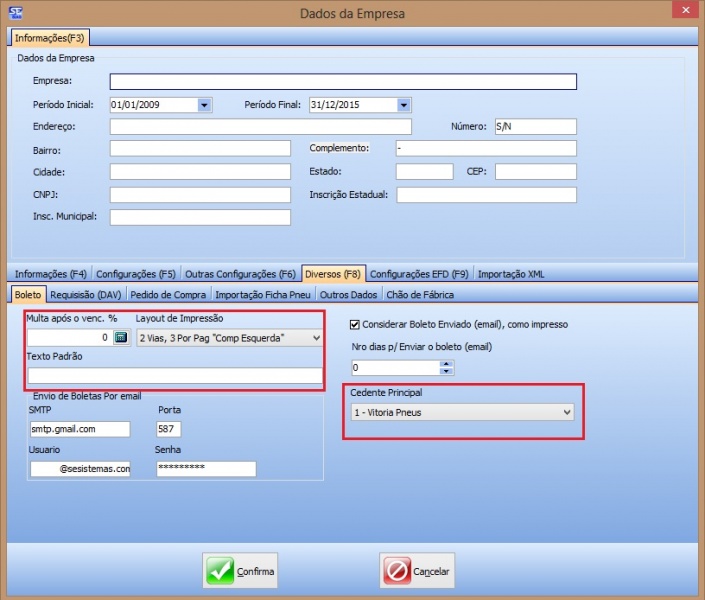Click into the Senha password field
The image size is (705, 600).
click(206, 468)
